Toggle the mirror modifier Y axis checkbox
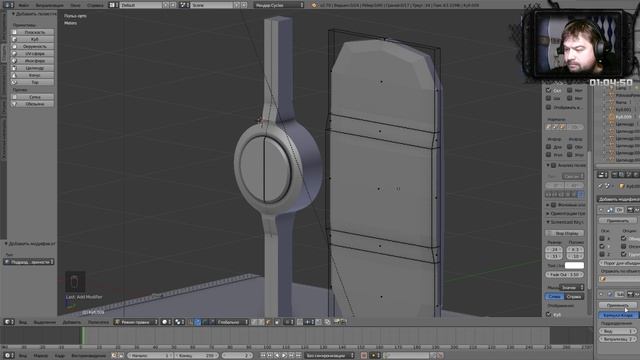Viewport: 640px width, 360px height. tap(602, 247)
